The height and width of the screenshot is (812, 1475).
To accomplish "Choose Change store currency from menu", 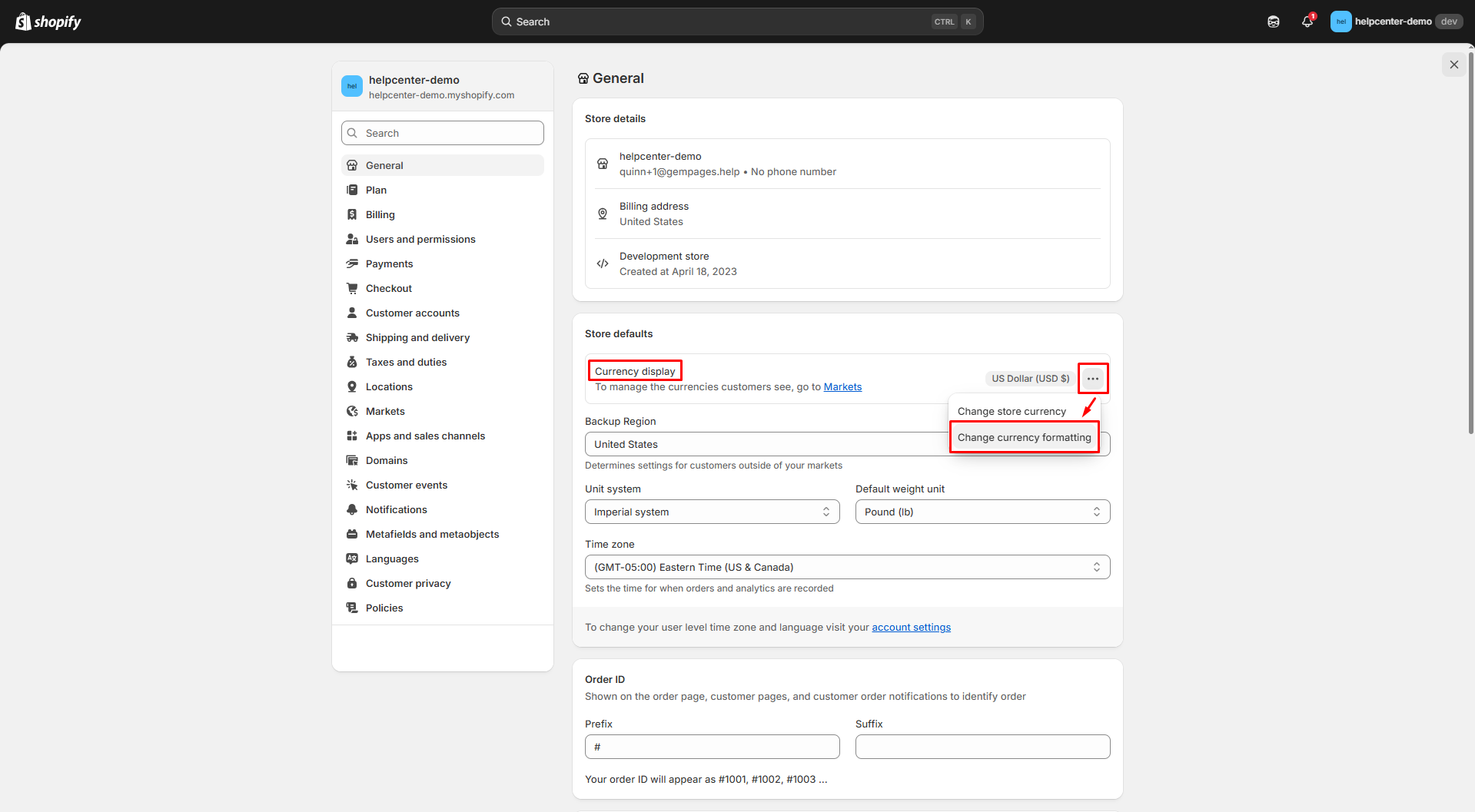I will [x=1012, y=411].
